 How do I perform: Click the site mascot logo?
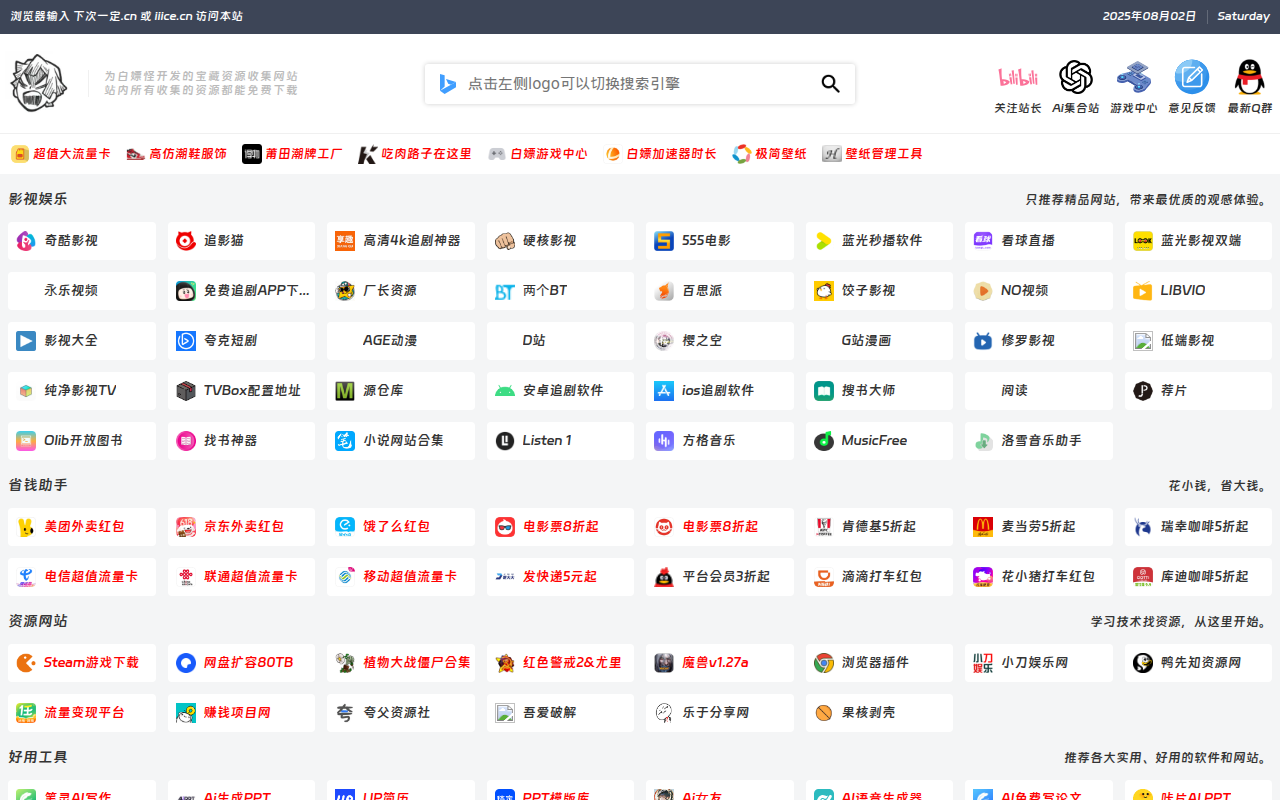[38, 83]
